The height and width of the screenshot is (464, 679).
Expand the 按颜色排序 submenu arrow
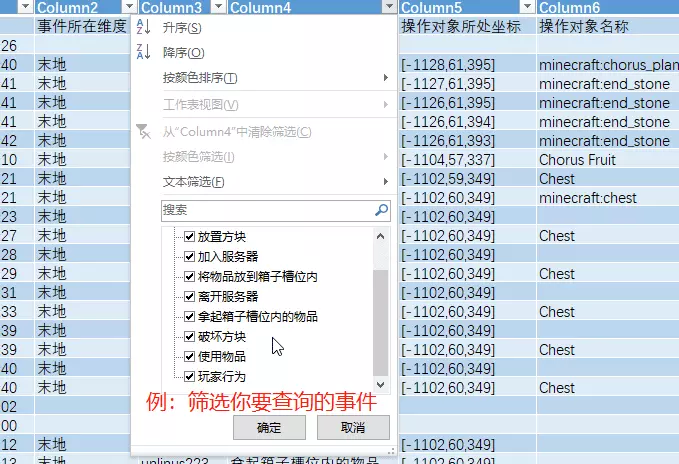click(x=385, y=77)
